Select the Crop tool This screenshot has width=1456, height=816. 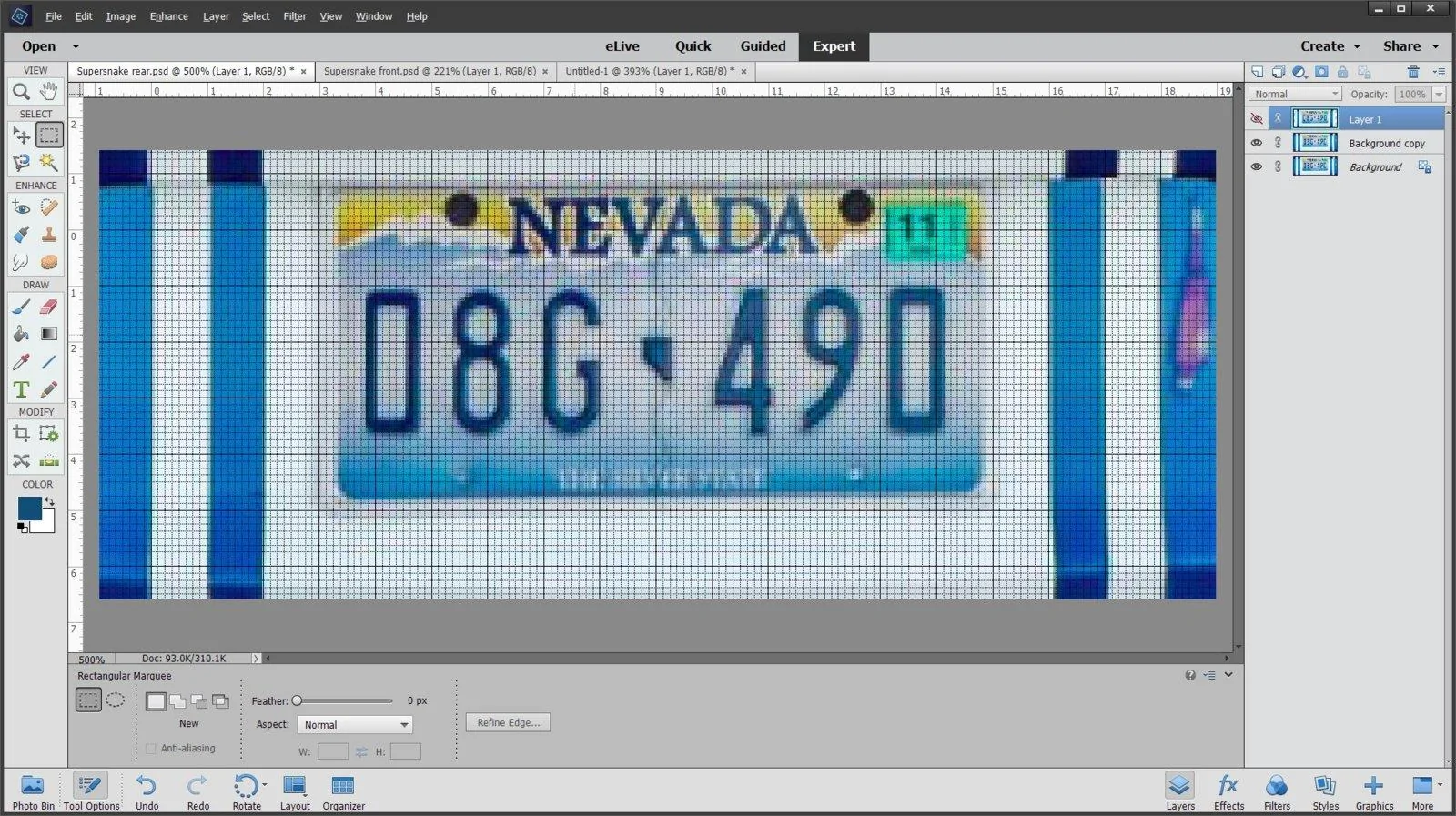tap(21, 434)
